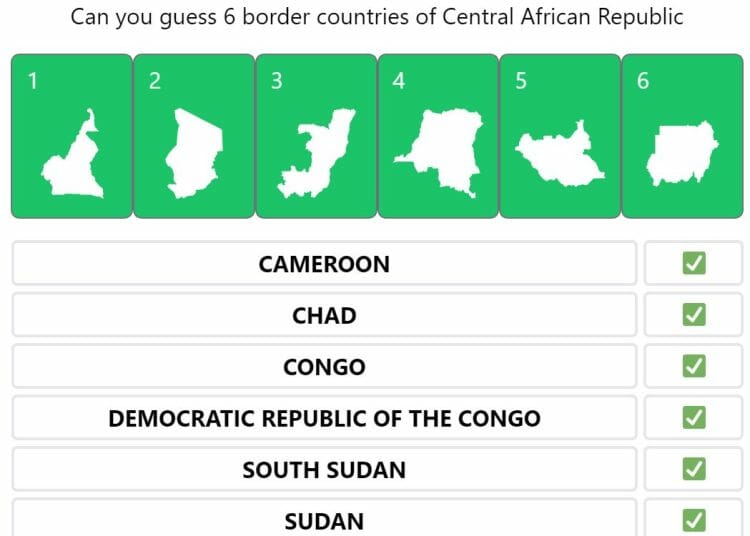Viewport: 750px width, 536px height.
Task: Select card 2 with Chad silhouette
Action: tap(194, 136)
